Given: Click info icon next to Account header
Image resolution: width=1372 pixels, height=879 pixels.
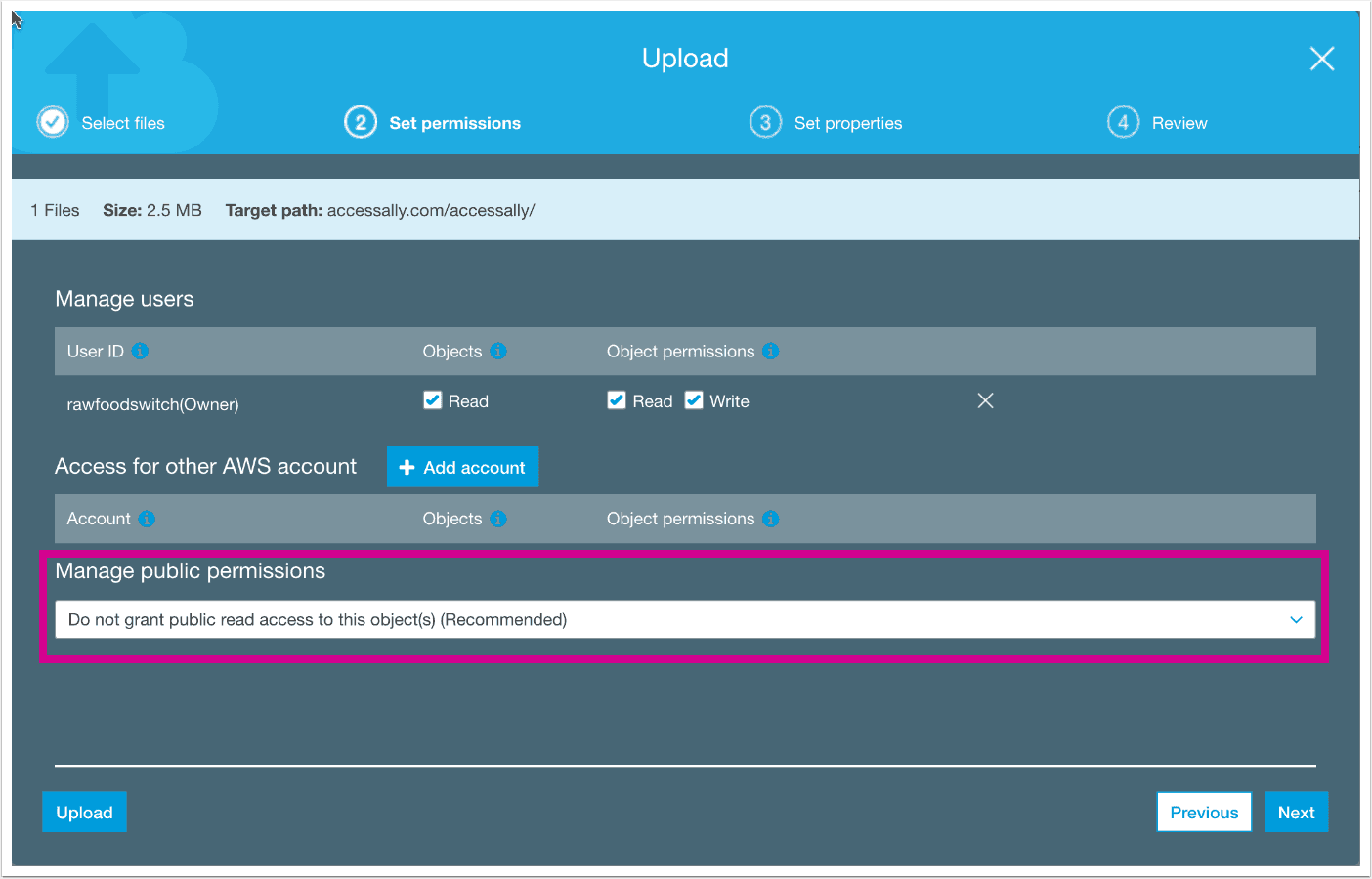Looking at the screenshot, I should 147,519.
